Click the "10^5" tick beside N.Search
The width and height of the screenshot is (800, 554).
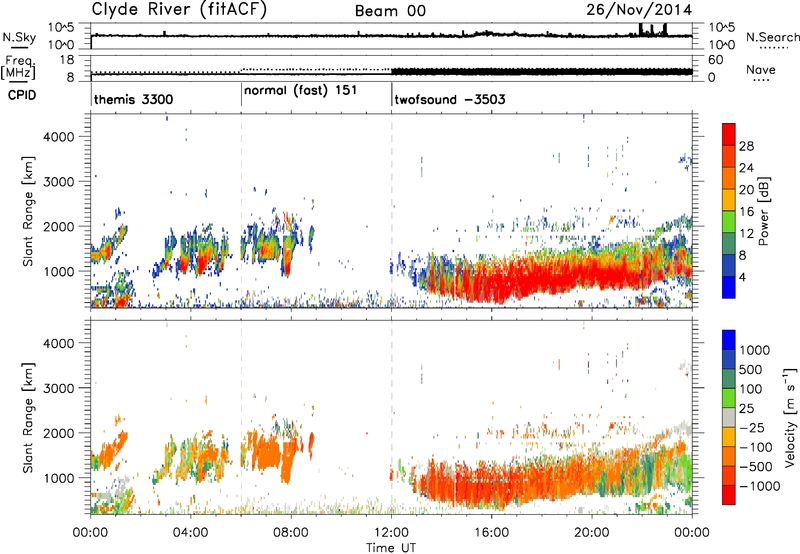point(722,28)
